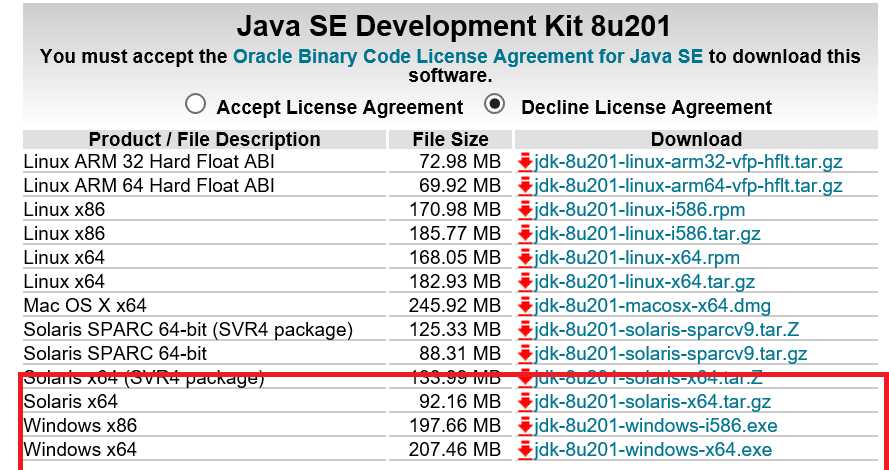Select the Linux ARM 64 Hard Float ABI text
889x470 pixels.
coord(149,186)
